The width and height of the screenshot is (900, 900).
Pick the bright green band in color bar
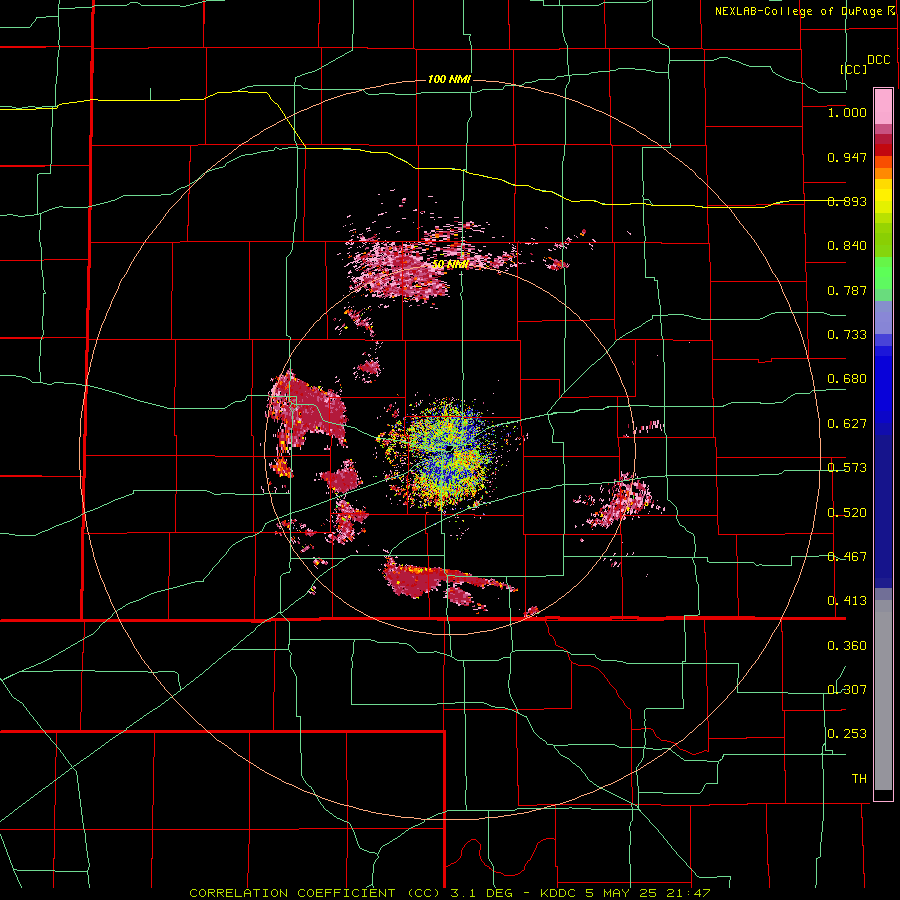click(883, 273)
